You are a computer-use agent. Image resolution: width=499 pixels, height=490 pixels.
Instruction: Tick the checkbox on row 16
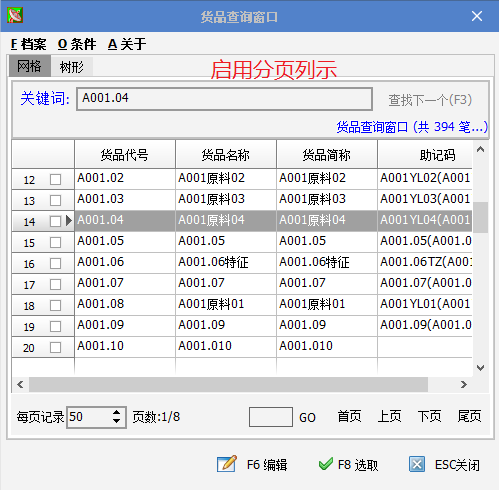pos(55,263)
